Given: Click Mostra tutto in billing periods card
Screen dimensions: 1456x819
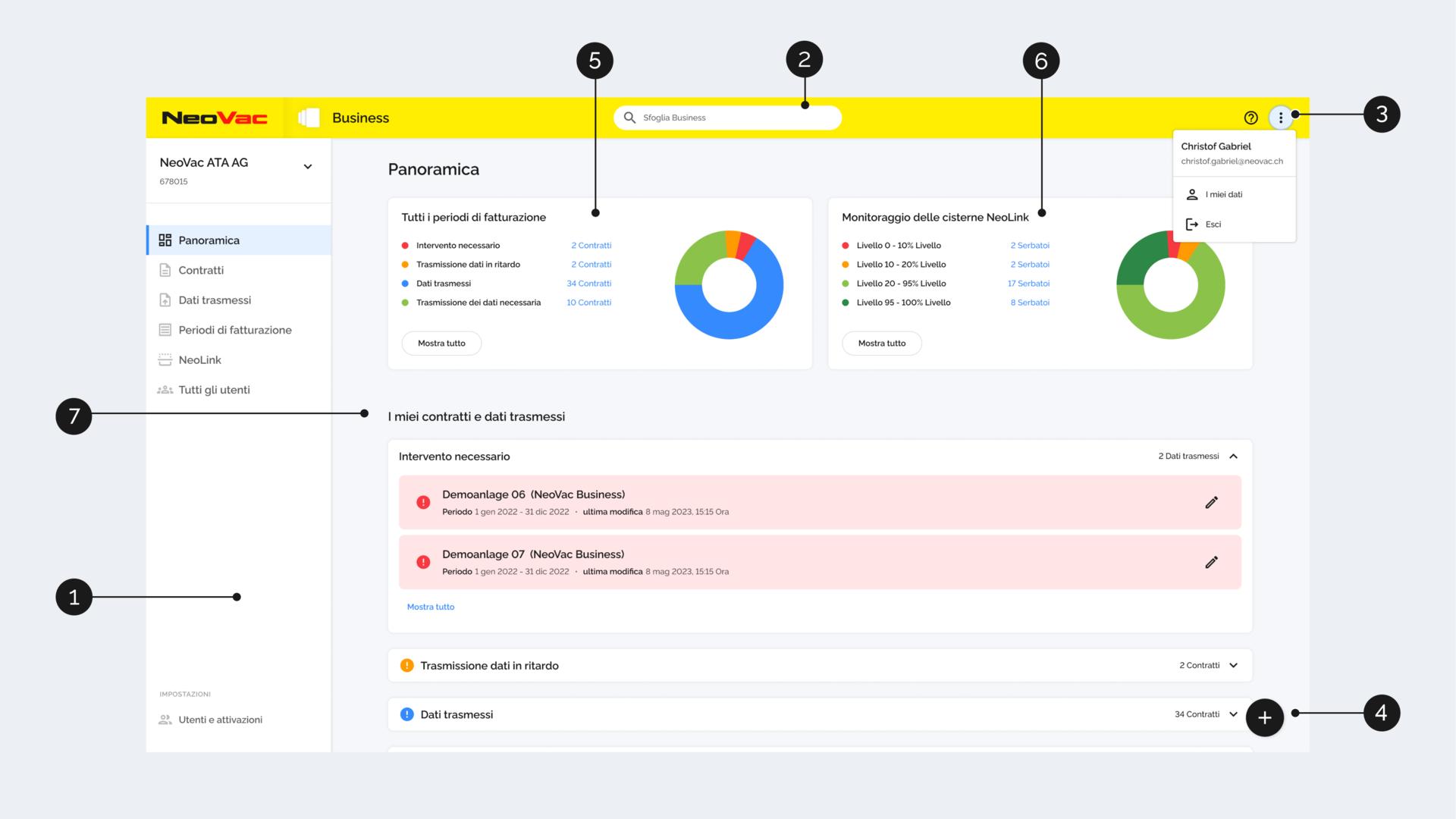Looking at the screenshot, I should coord(441,343).
